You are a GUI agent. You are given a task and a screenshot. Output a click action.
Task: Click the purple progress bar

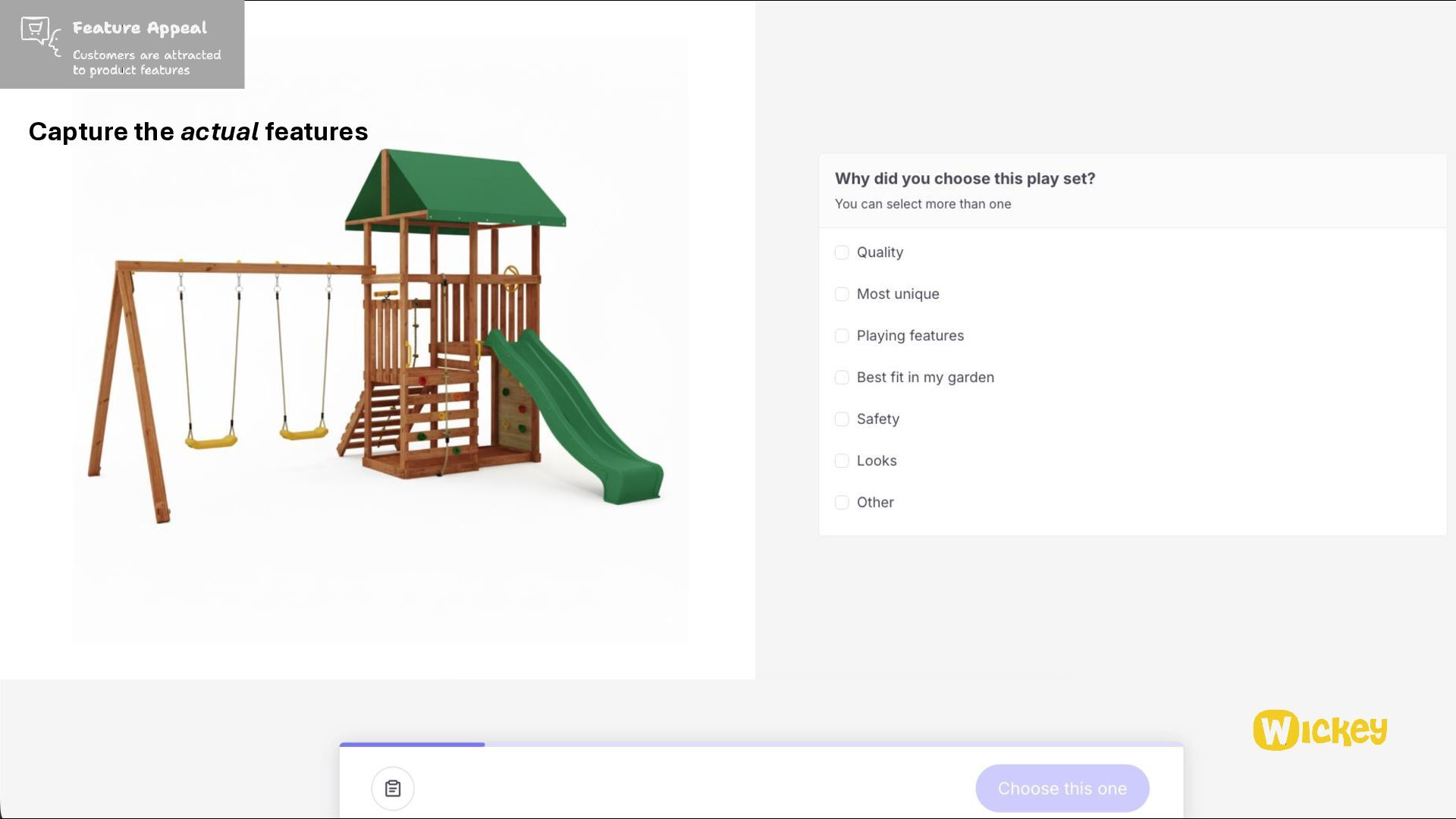(412, 745)
